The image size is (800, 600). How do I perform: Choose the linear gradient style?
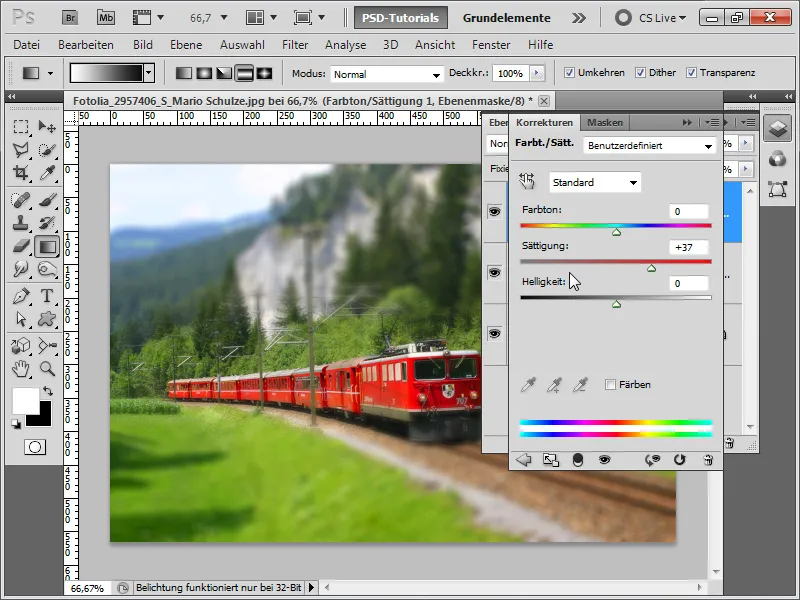184,73
